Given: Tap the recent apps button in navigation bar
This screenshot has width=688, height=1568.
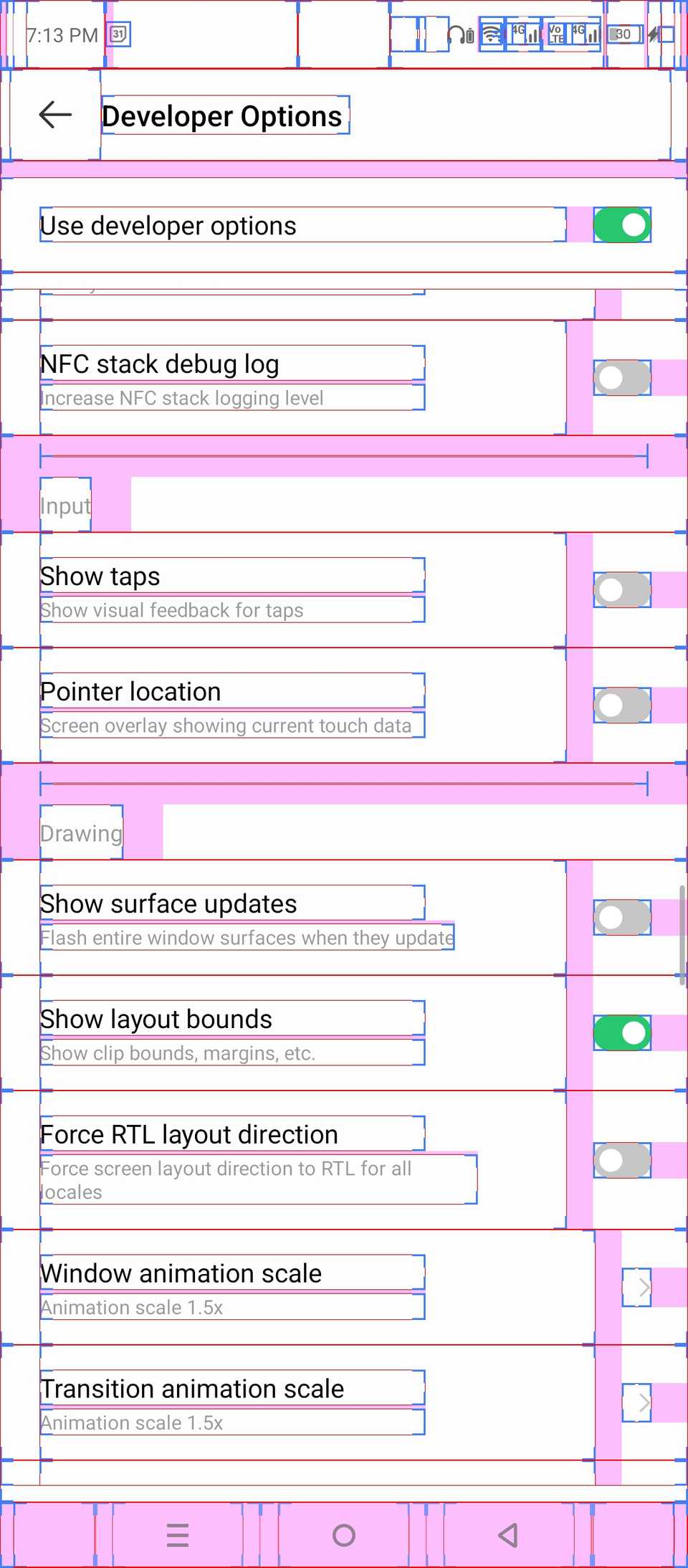Looking at the screenshot, I should point(178,1536).
